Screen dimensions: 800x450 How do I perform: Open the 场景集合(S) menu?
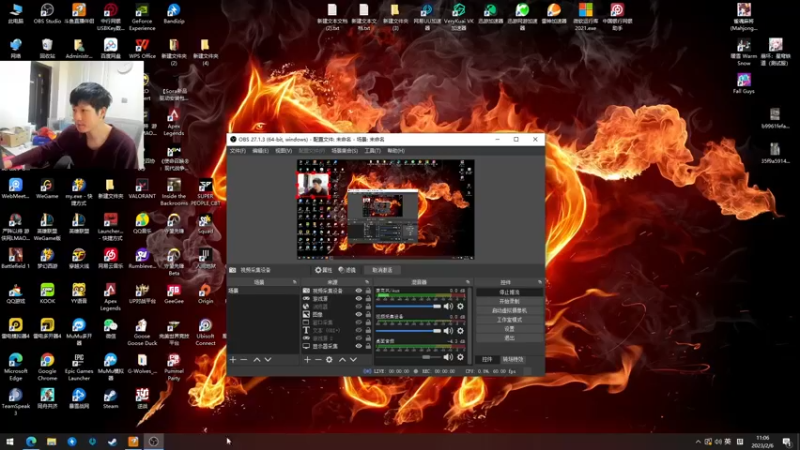click(x=344, y=151)
